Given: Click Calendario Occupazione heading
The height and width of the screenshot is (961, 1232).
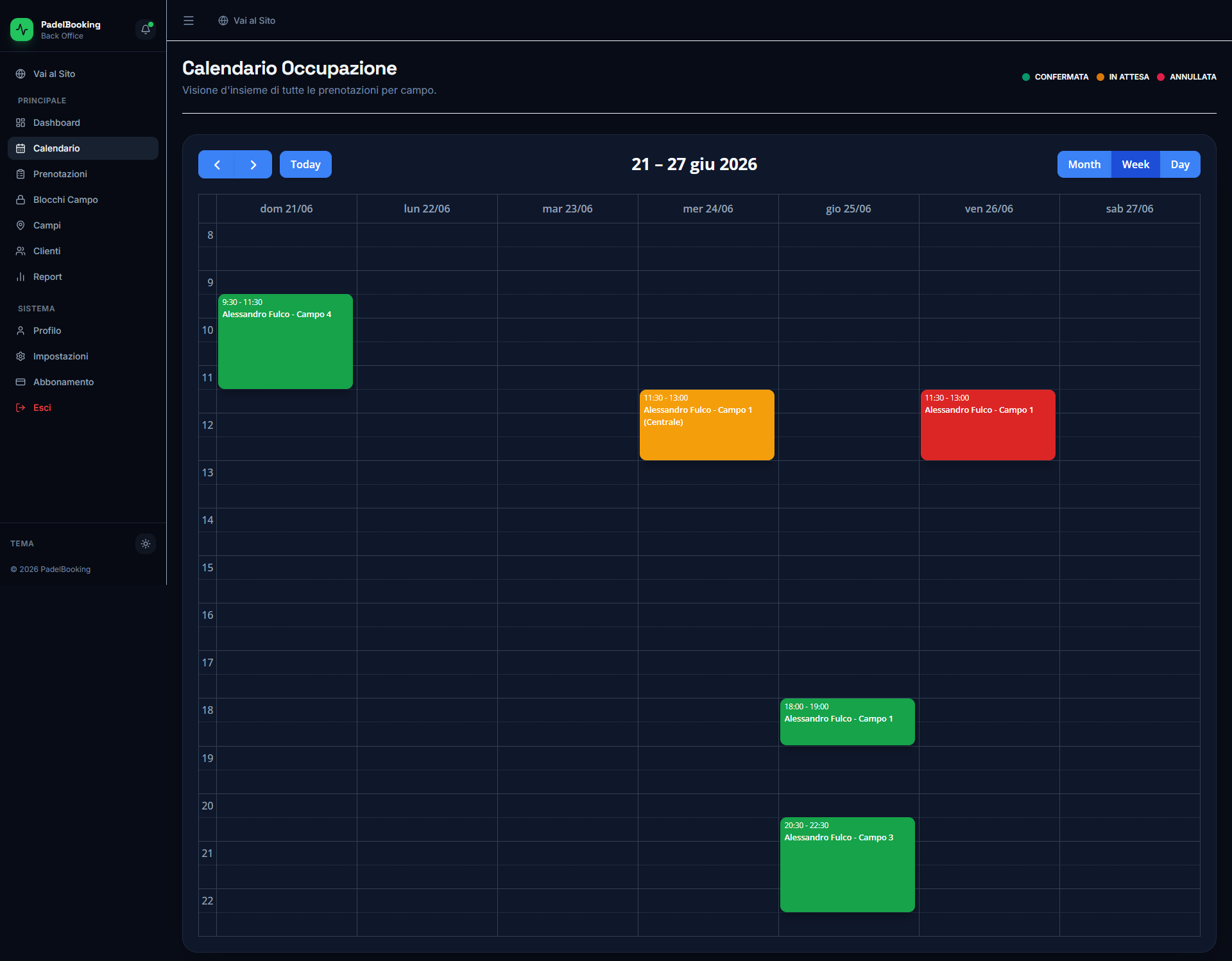Looking at the screenshot, I should 289,68.
